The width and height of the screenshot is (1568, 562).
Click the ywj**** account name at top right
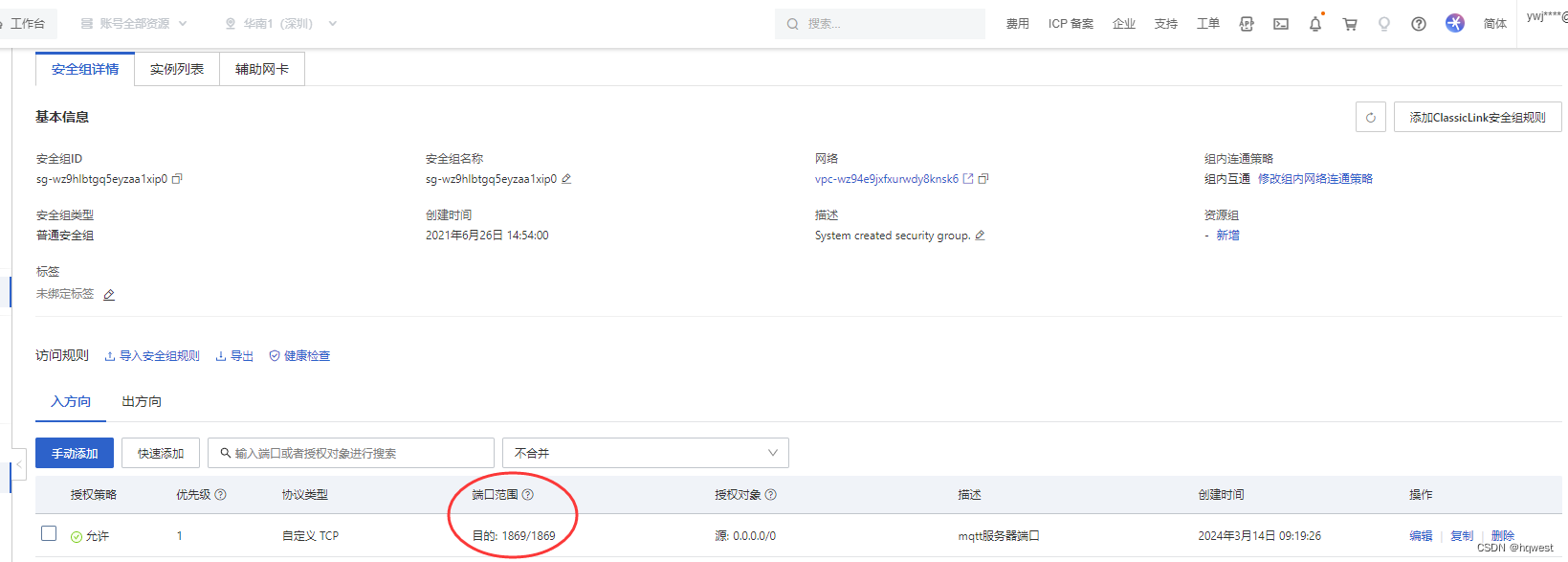[1547, 16]
